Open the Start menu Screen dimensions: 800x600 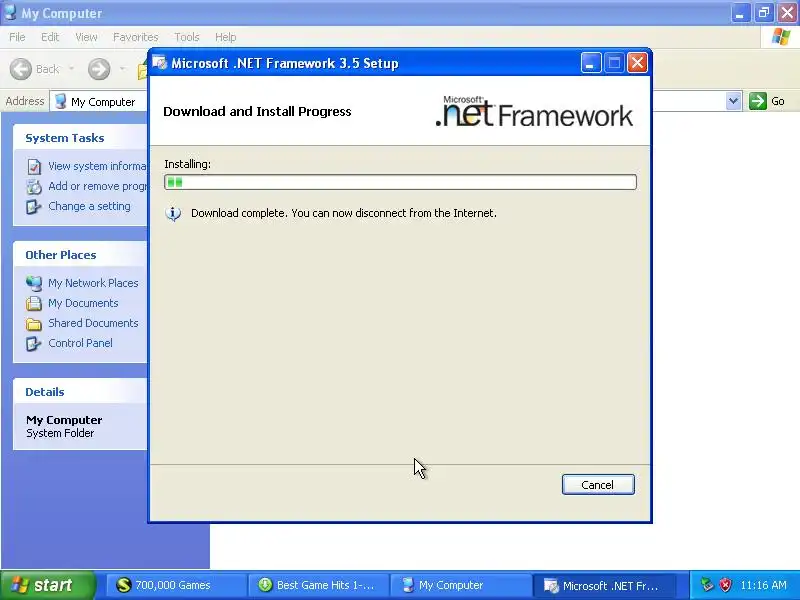click(47, 585)
